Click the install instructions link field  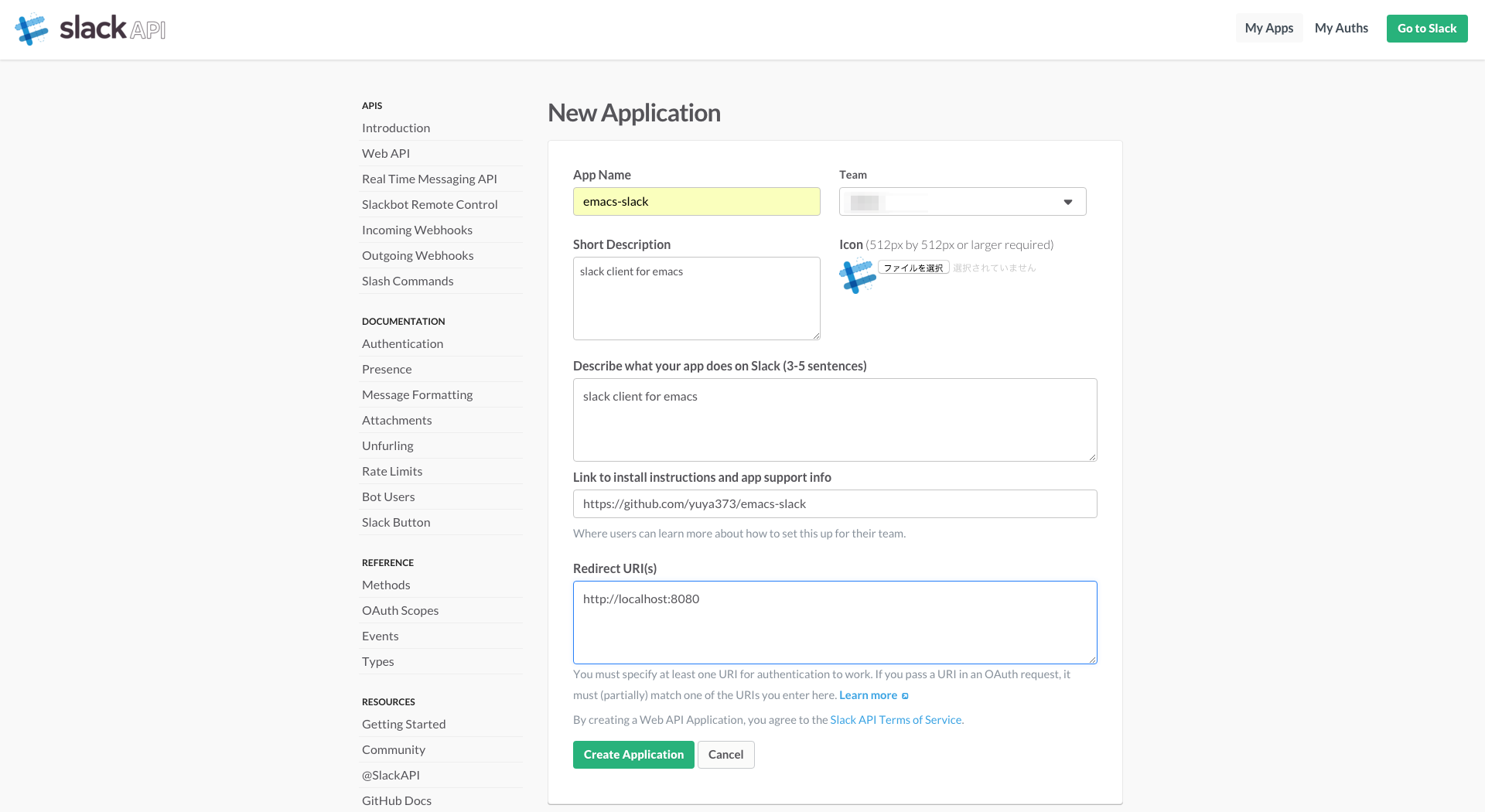835,504
